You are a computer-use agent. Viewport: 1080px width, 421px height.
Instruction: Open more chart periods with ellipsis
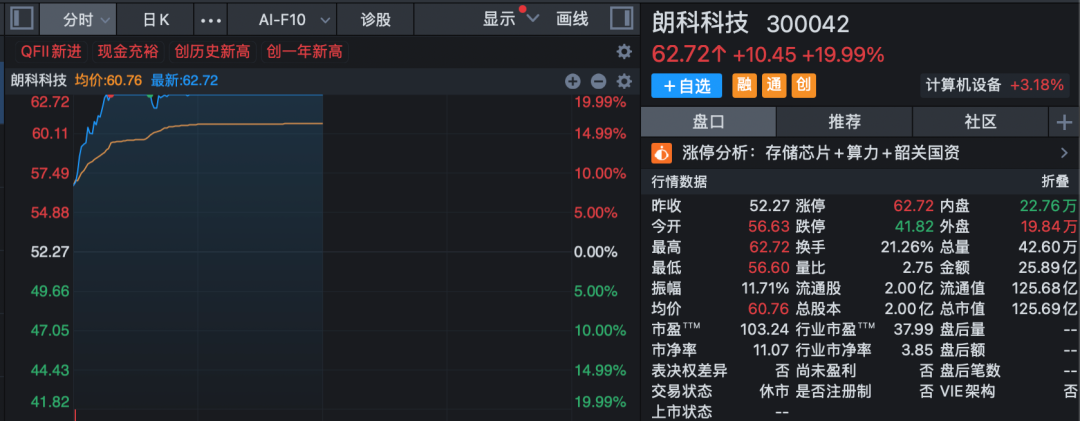coord(211,19)
